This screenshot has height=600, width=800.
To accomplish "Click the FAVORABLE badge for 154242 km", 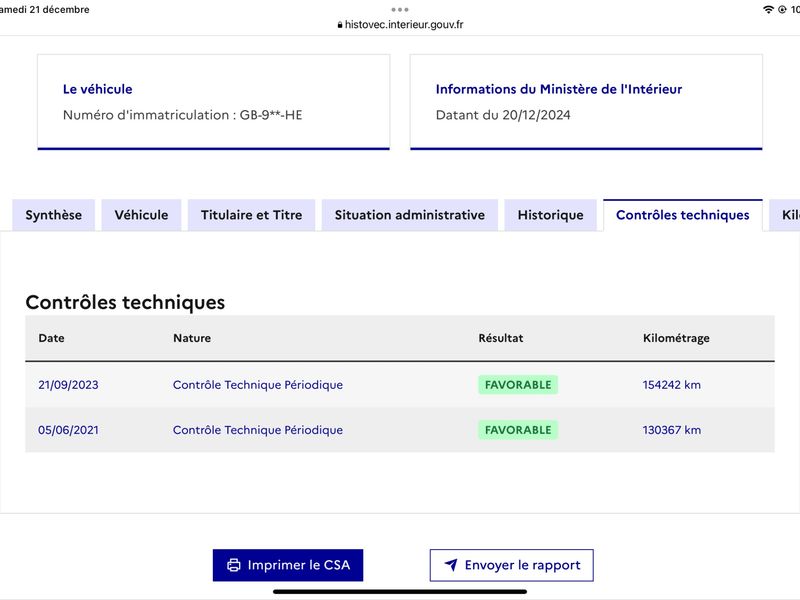I will tap(518, 385).
